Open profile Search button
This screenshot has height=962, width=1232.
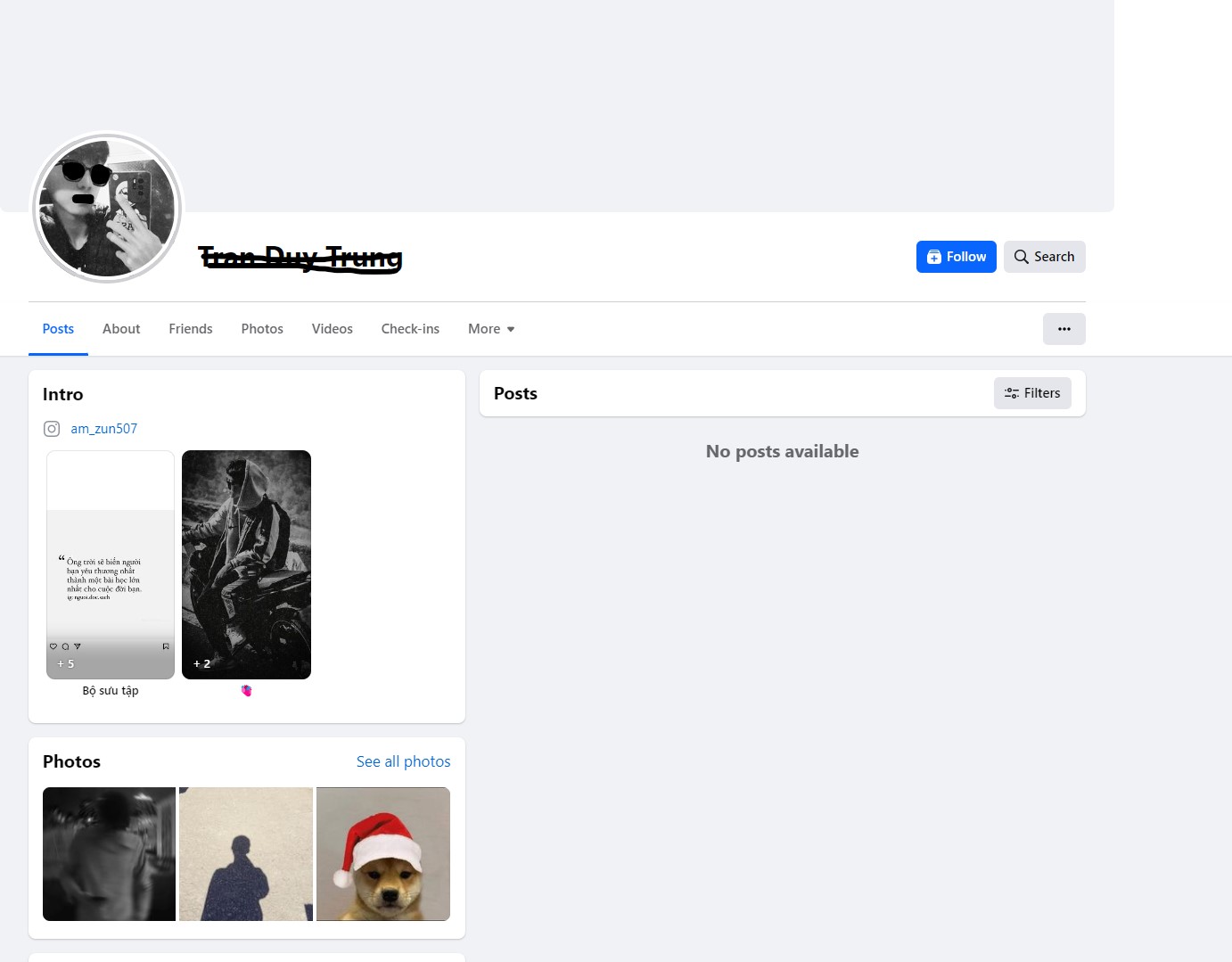(1045, 257)
